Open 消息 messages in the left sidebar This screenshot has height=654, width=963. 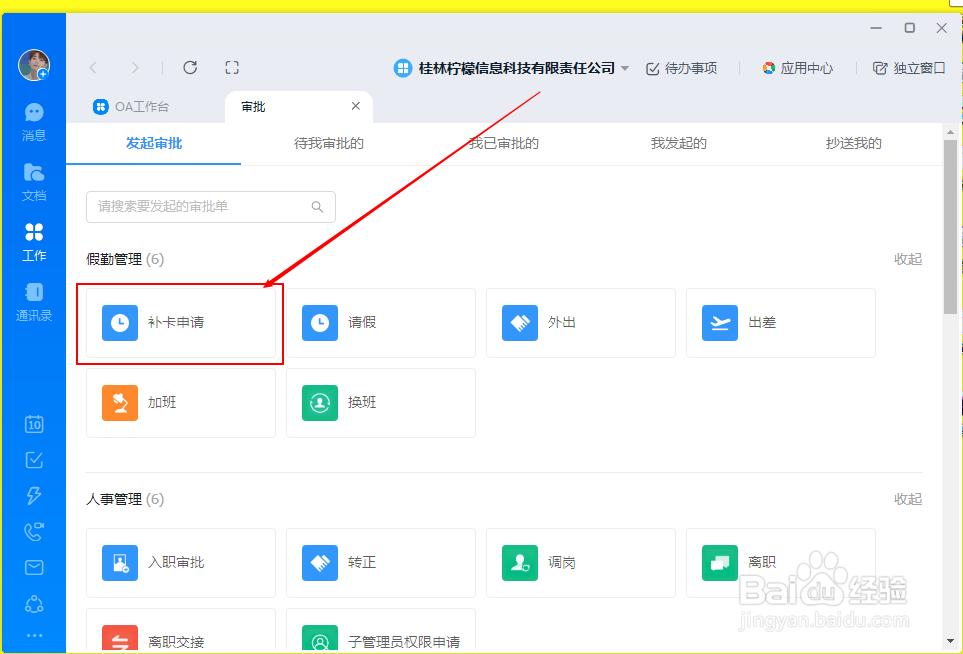(x=33, y=119)
